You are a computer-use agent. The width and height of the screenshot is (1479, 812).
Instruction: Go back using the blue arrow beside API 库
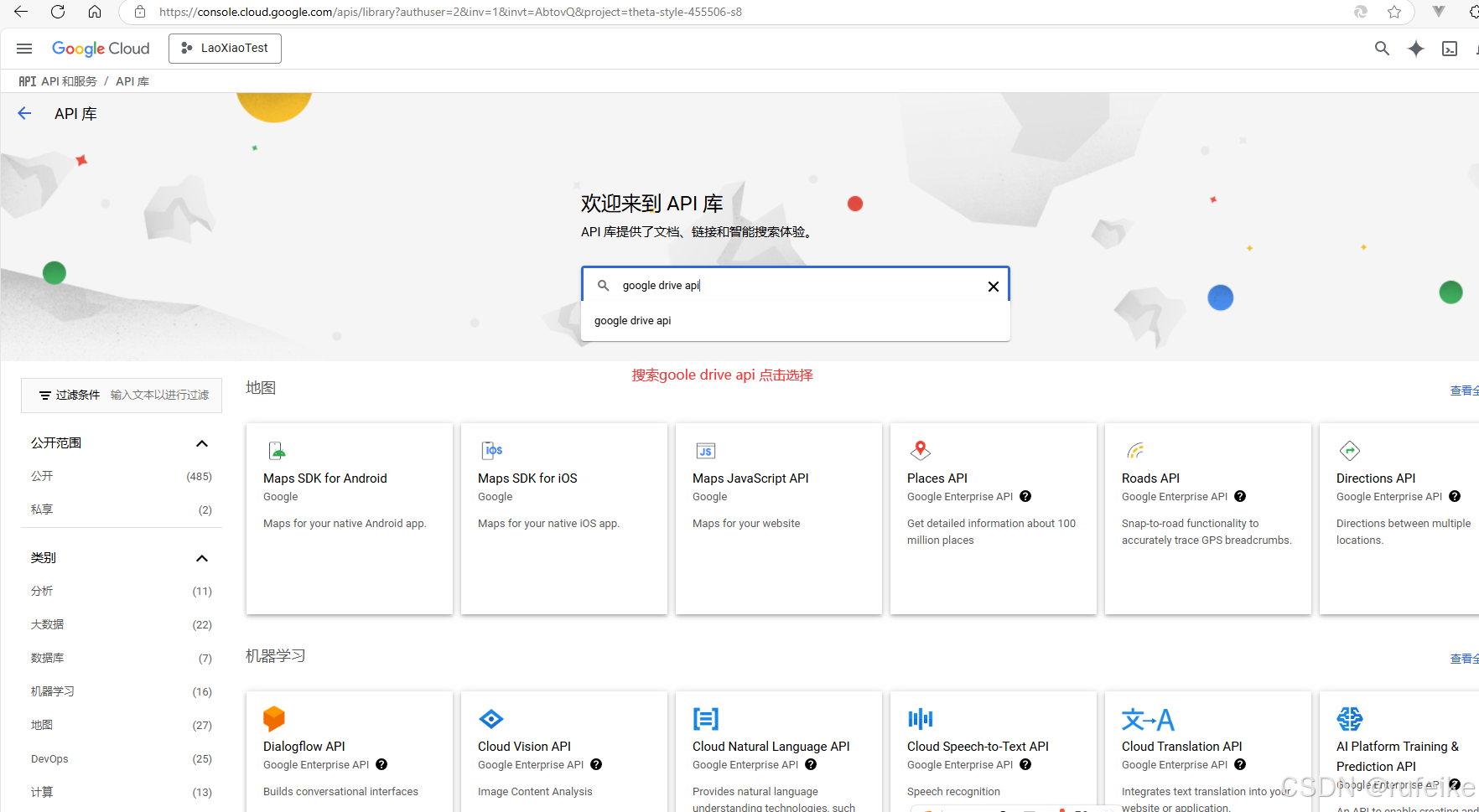tap(24, 113)
